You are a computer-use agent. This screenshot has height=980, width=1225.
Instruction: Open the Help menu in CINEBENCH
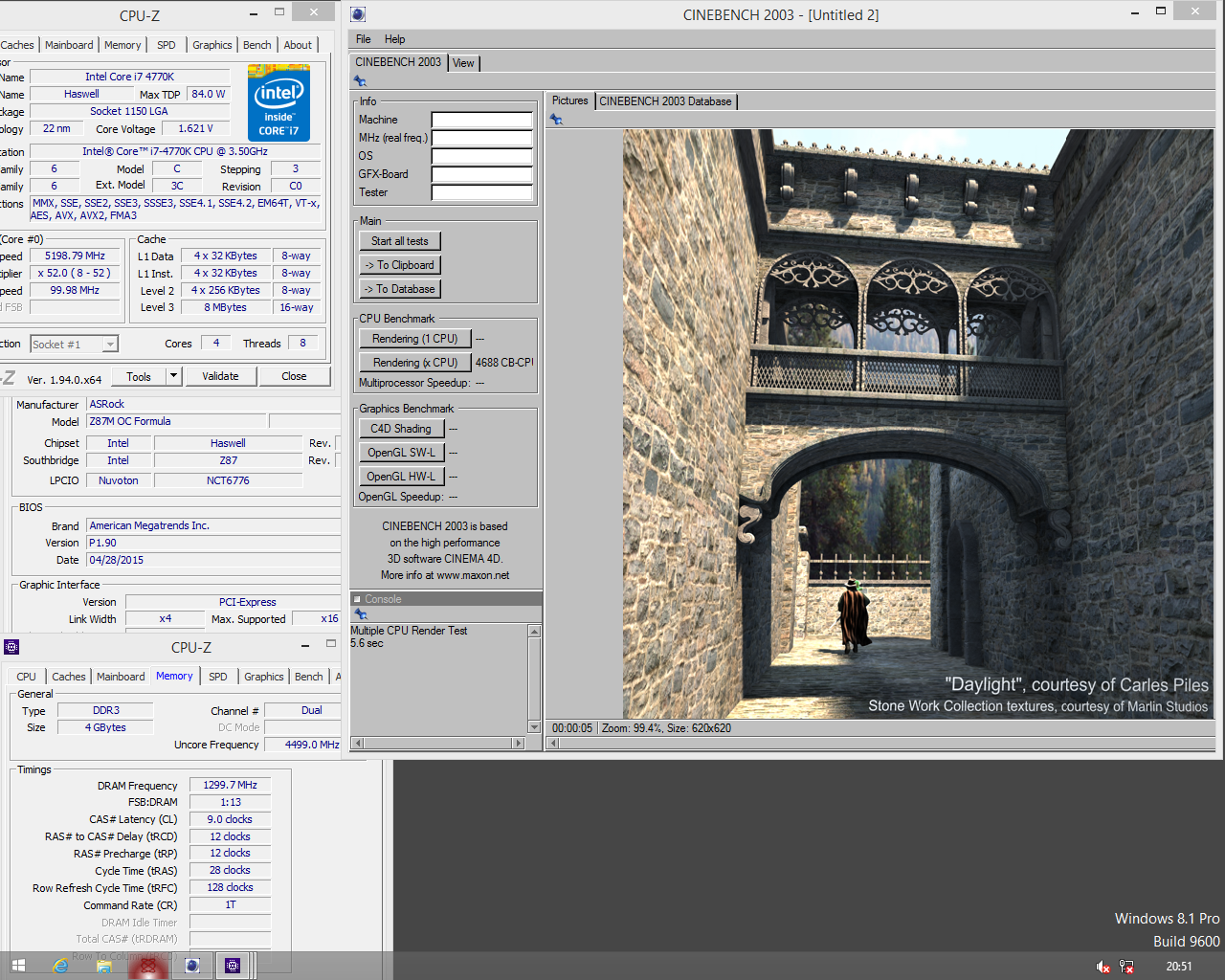click(x=394, y=39)
